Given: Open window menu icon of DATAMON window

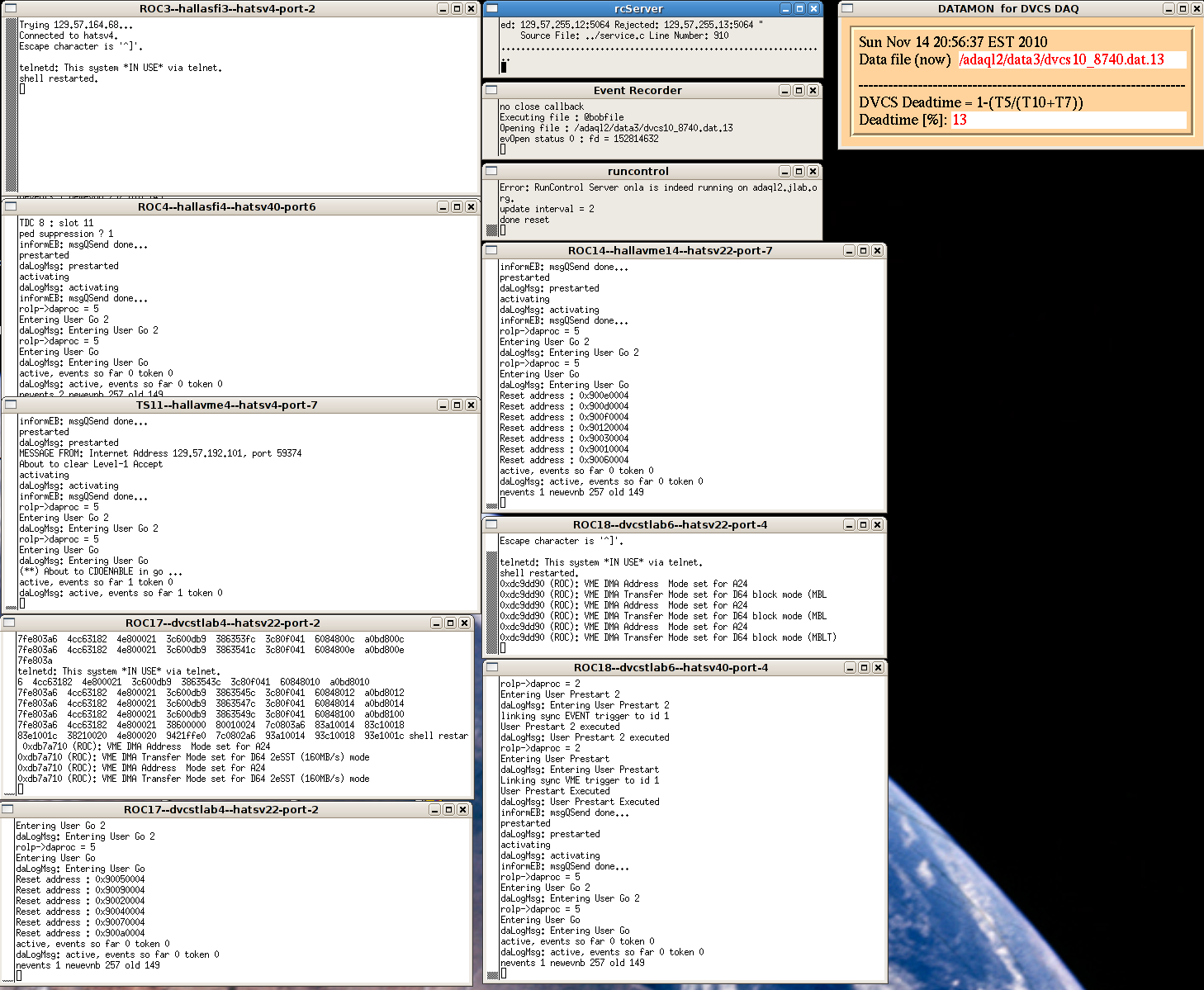Looking at the screenshot, I should [846, 8].
